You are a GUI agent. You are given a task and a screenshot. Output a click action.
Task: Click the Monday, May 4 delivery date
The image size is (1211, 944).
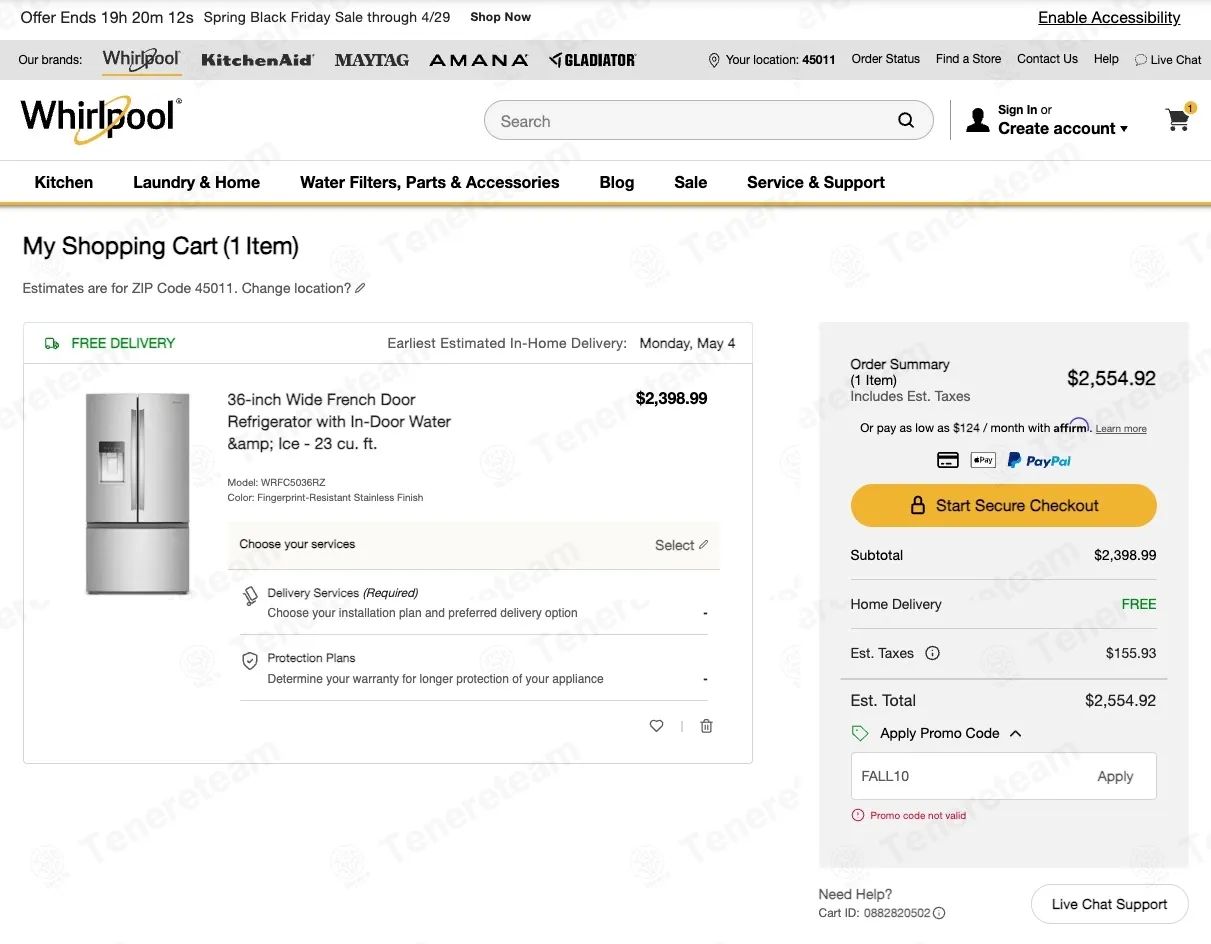pos(687,343)
